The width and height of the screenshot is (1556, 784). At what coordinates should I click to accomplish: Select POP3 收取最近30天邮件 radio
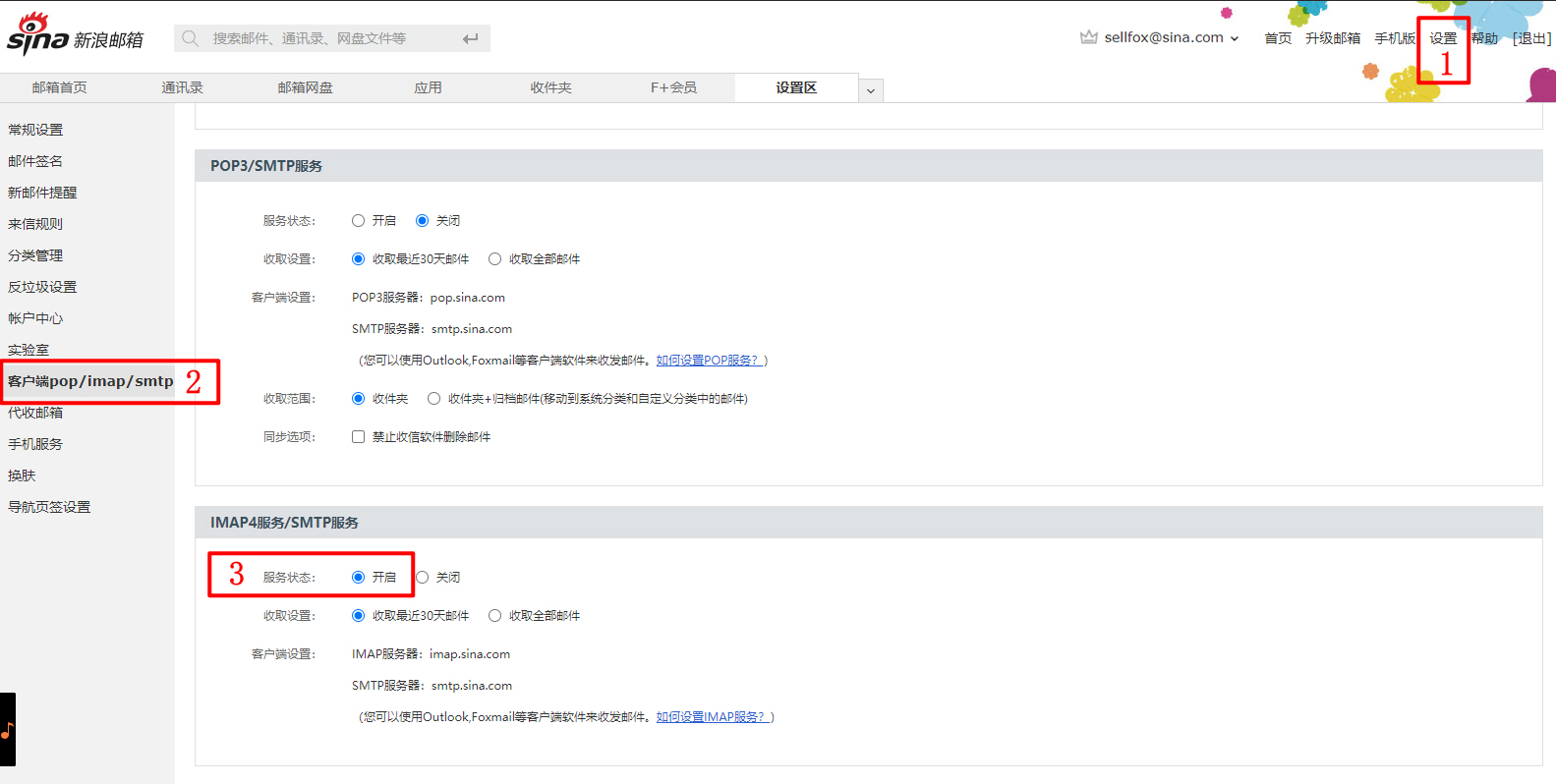(358, 259)
